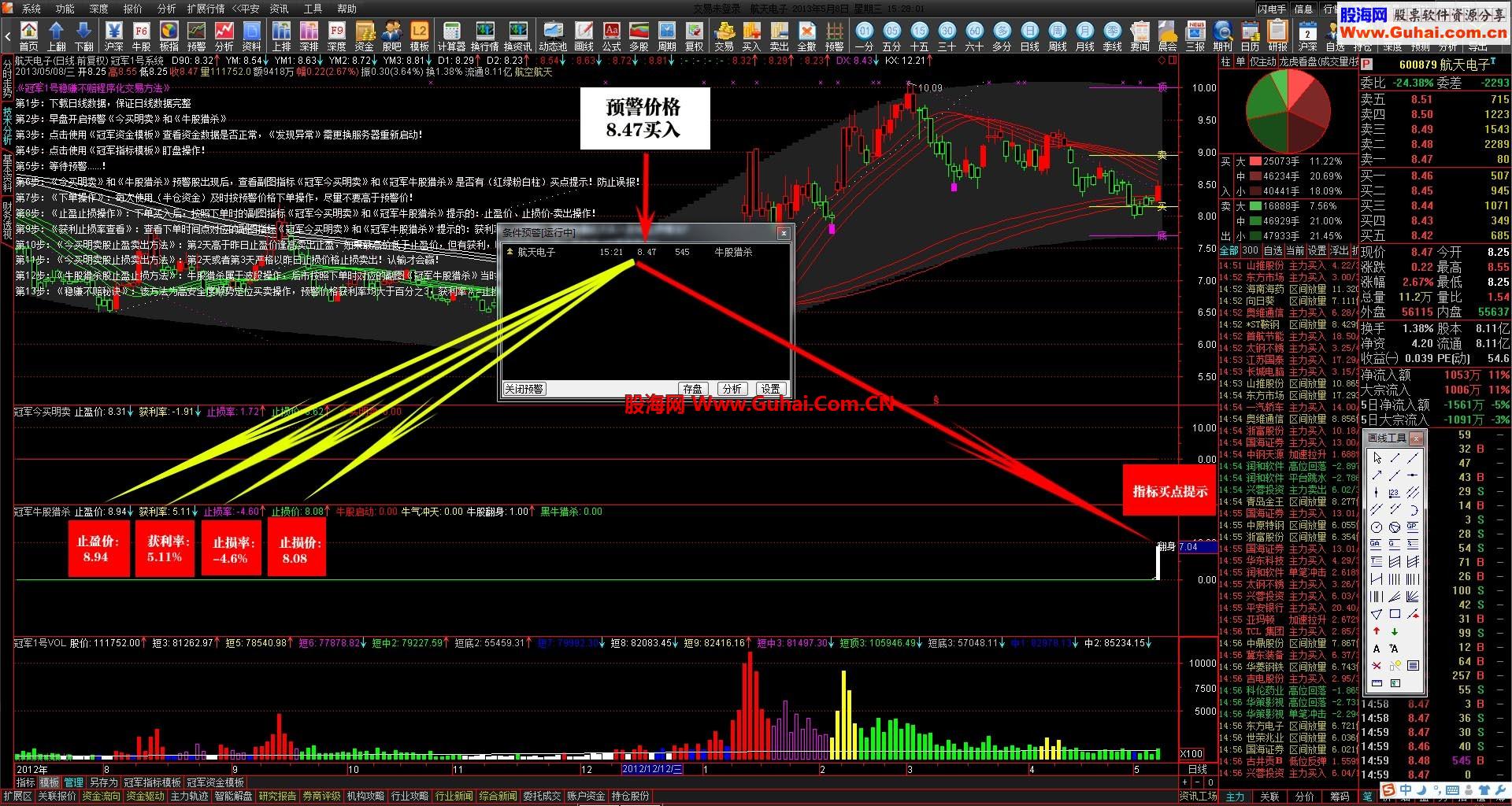Open the 报价 menu

click(133, 9)
